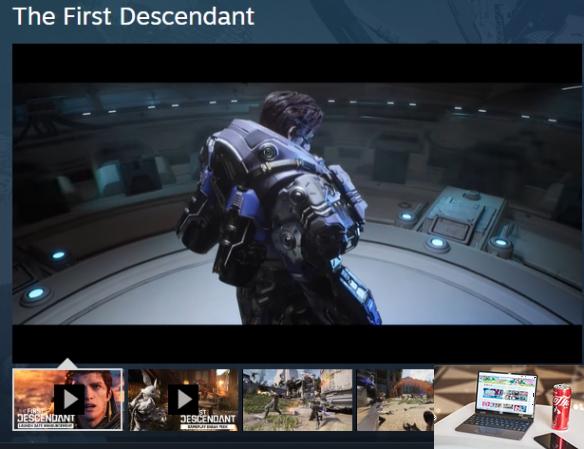Click the laptop screen inside the overlay video
This screenshot has width=584, height=449.
(x=507, y=392)
